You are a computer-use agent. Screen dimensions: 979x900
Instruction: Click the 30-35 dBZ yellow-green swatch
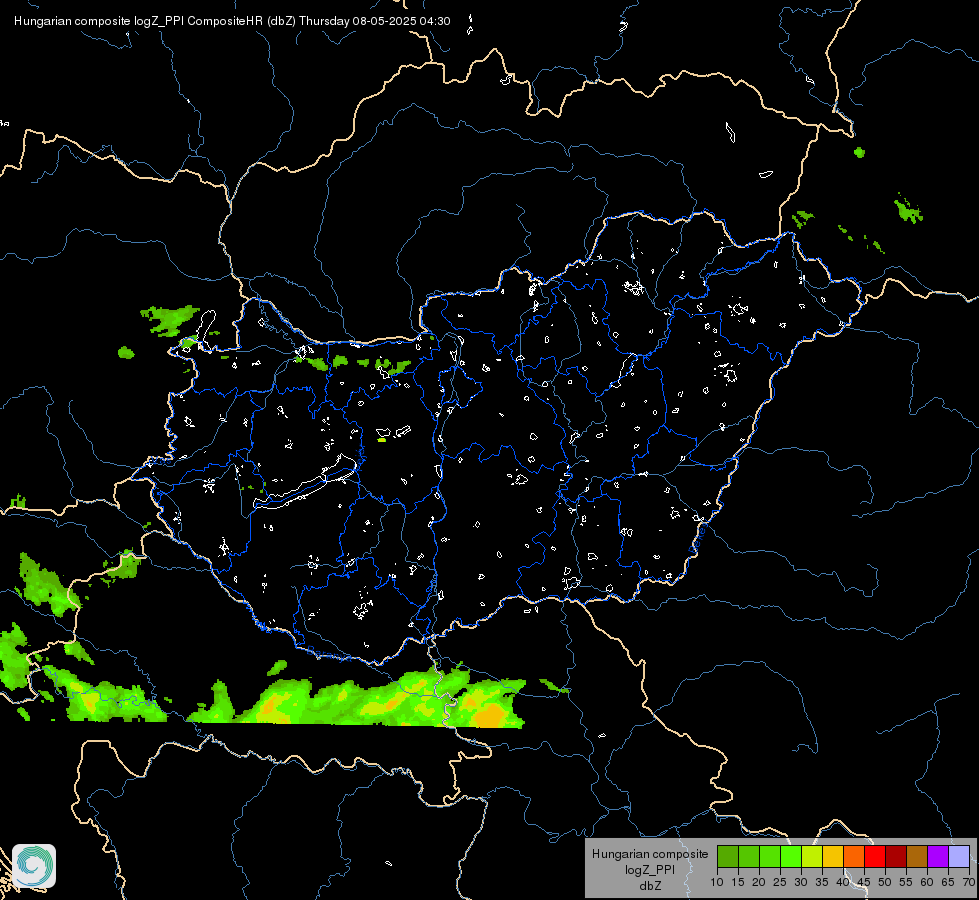point(812,856)
